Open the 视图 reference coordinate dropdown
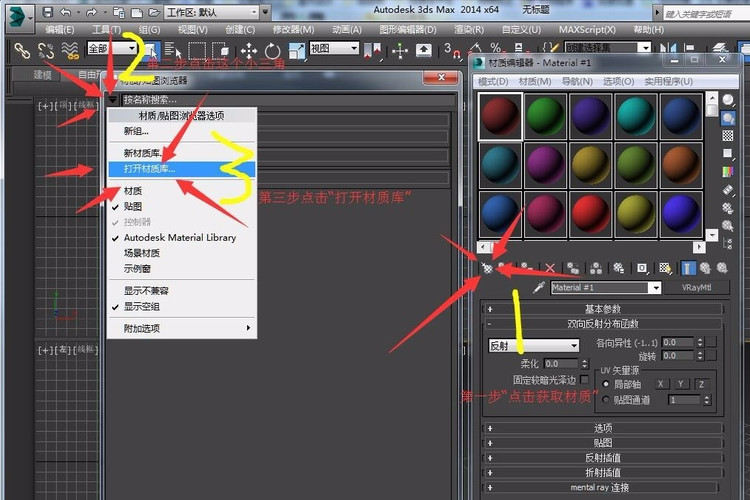The width and height of the screenshot is (750, 500). pos(334,48)
